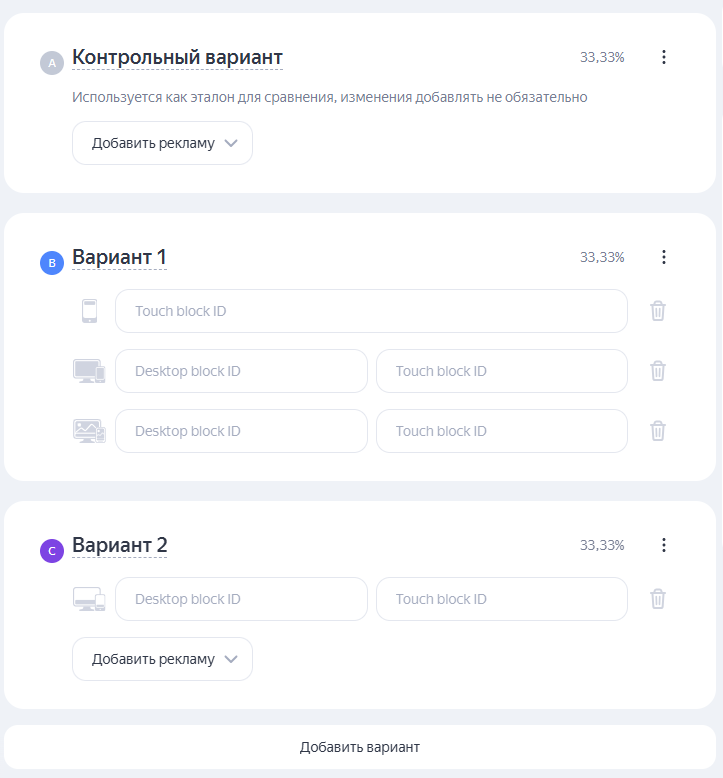Rename the Контрольный вариант title
Image resolution: width=723 pixels, height=778 pixels.
pos(177,58)
